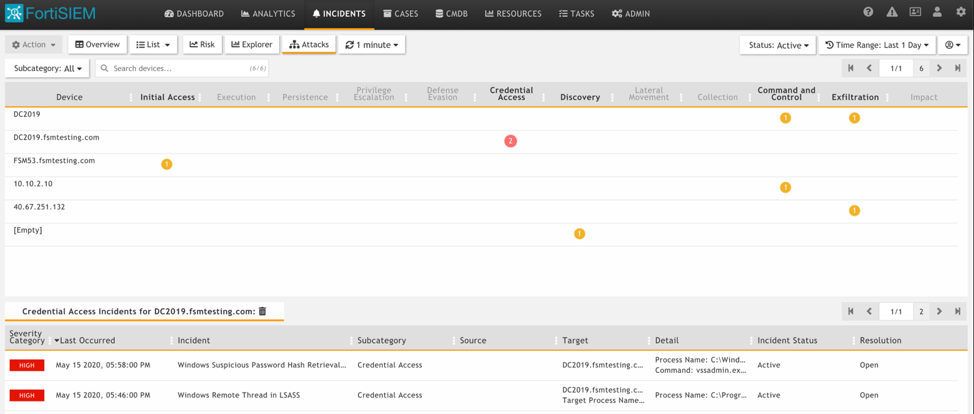This screenshot has height=414, width=974.
Task: Open the Cases tab
Action: [401, 14]
